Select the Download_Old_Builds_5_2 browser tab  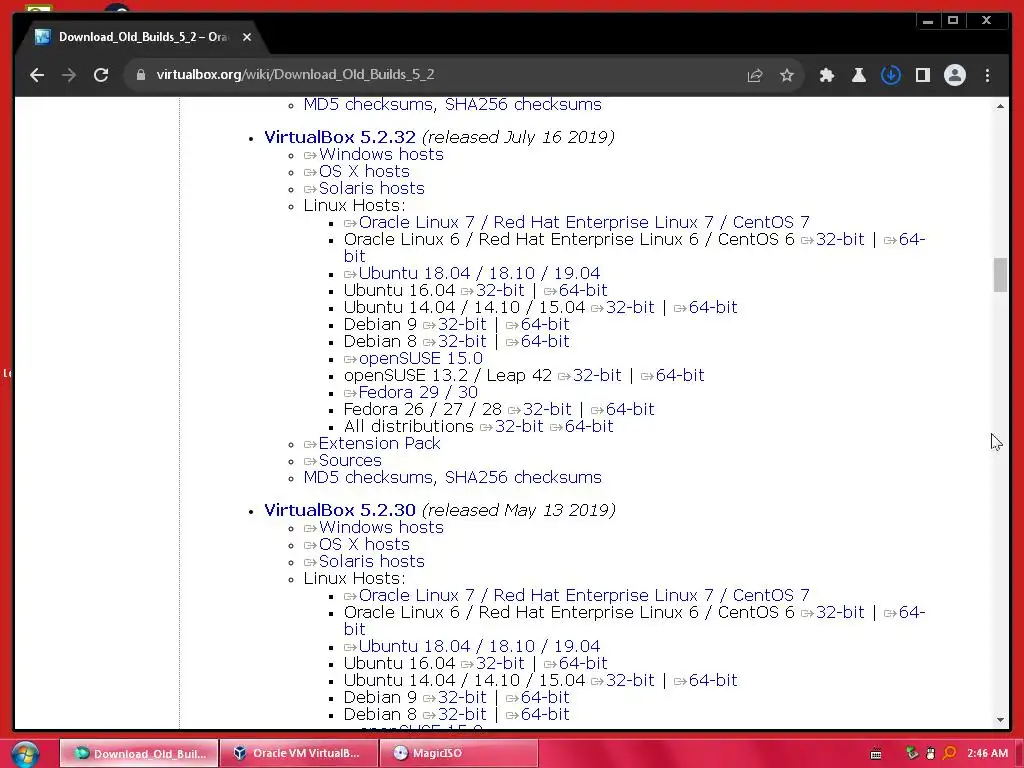[143, 37]
